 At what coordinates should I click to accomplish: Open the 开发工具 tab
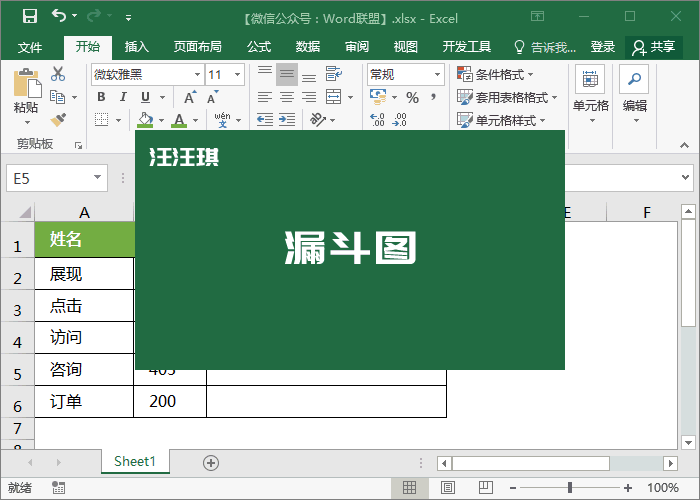point(467,47)
